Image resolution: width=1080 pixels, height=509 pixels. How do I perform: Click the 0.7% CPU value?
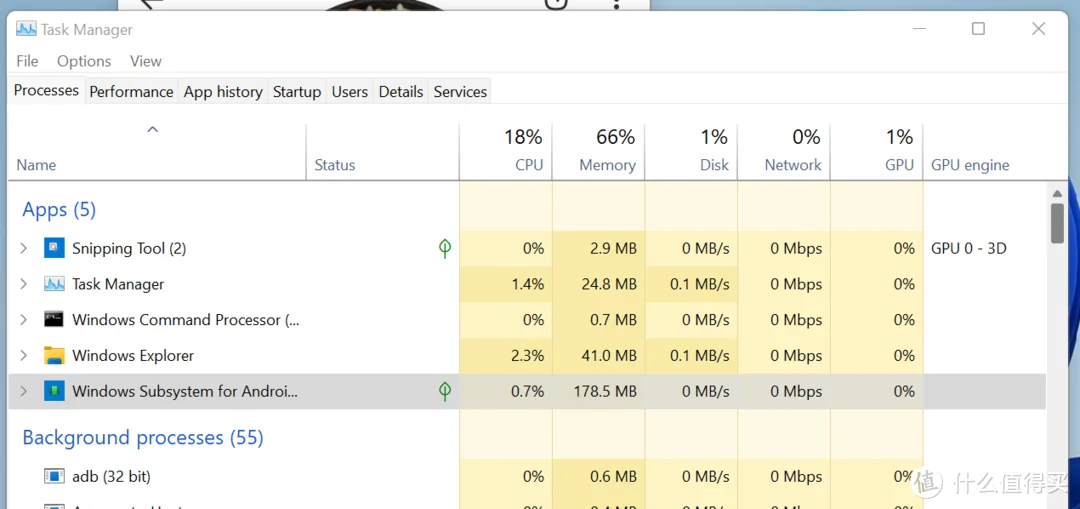coord(528,391)
